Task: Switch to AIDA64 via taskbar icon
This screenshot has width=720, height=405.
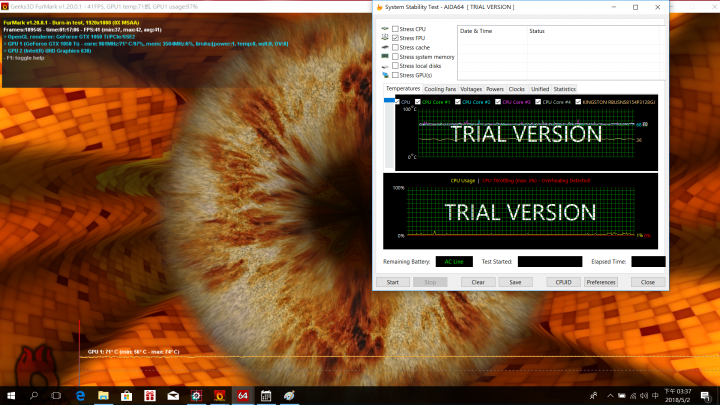Action: click(242, 395)
